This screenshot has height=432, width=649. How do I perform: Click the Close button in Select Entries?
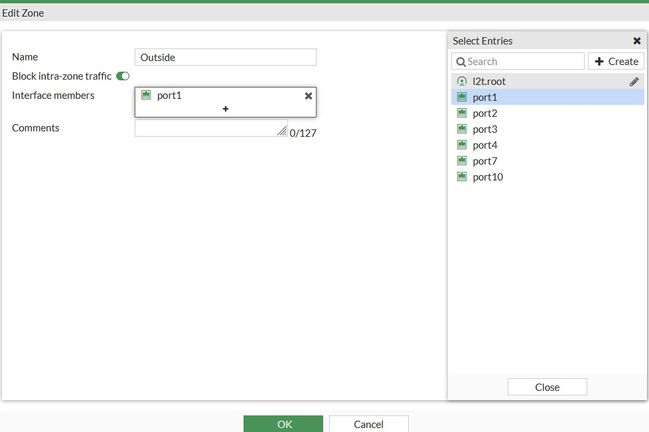click(x=547, y=387)
